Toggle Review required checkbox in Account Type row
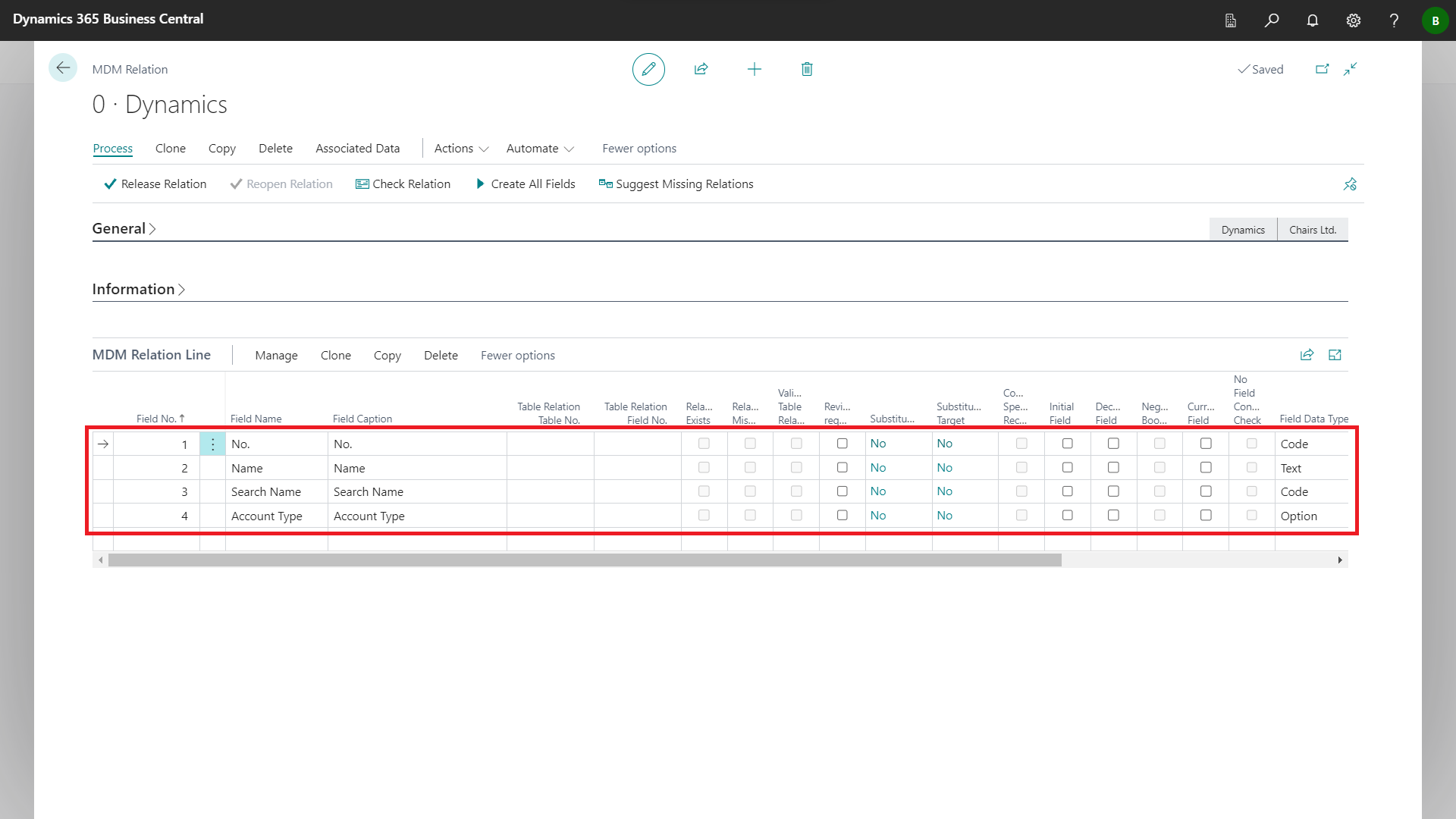The image size is (1456, 819). click(x=842, y=516)
